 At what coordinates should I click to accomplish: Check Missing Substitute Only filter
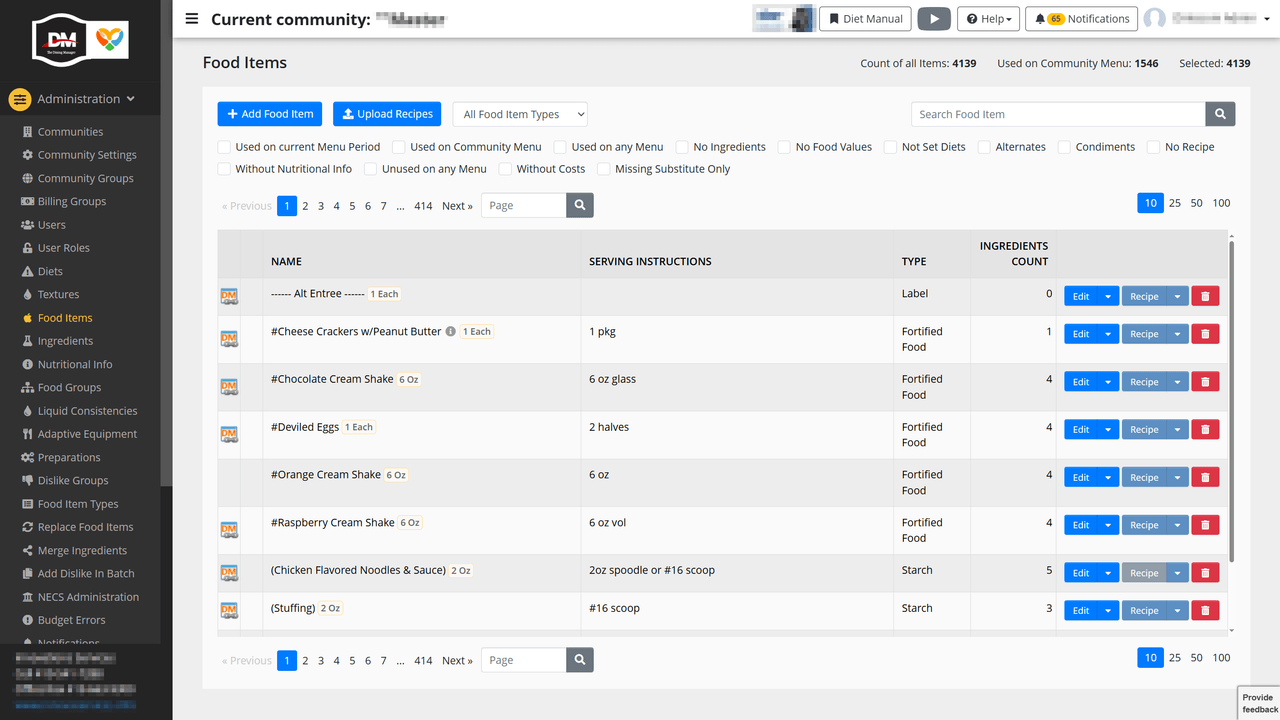coord(604,169)
